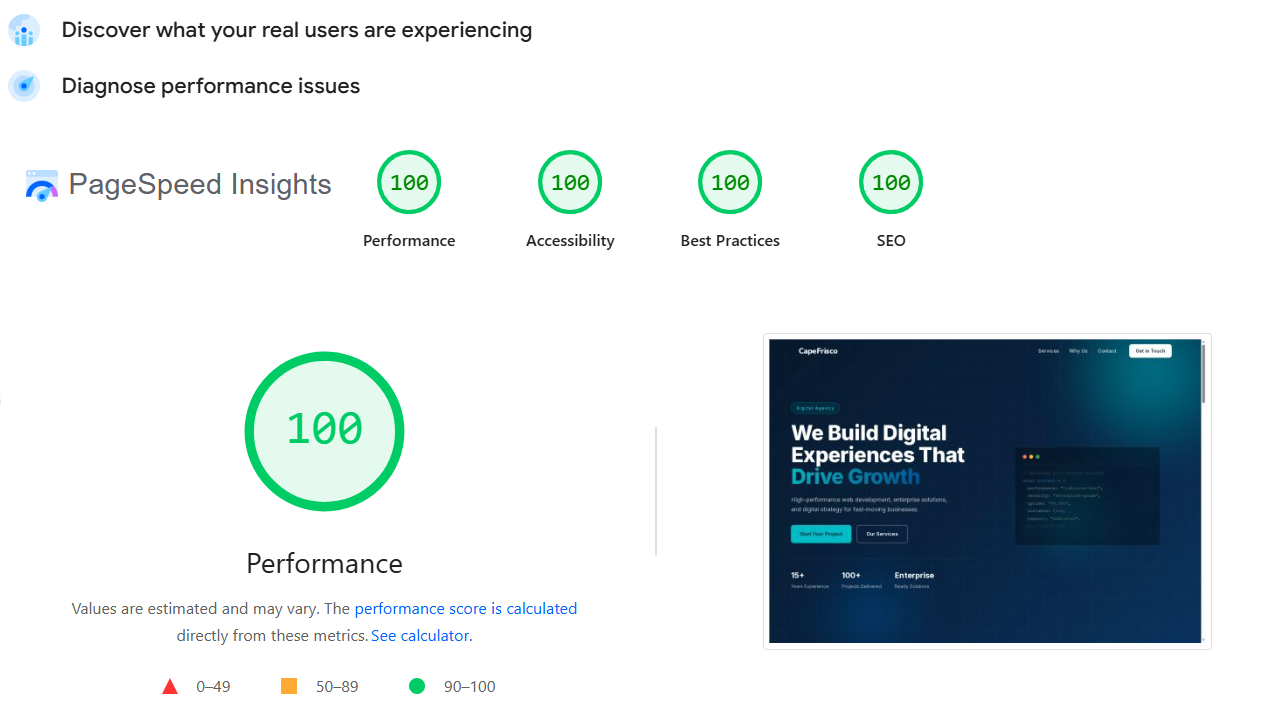Click the green traffic-light dot in code preview
Image resolution: width=1288 pixels, height=710 pixels.
click(1038, 456)
